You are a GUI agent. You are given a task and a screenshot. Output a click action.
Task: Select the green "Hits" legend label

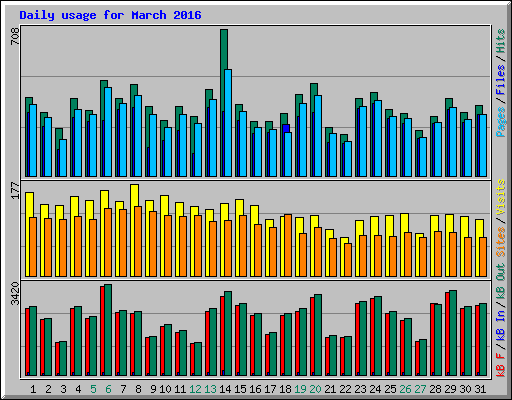501,41
